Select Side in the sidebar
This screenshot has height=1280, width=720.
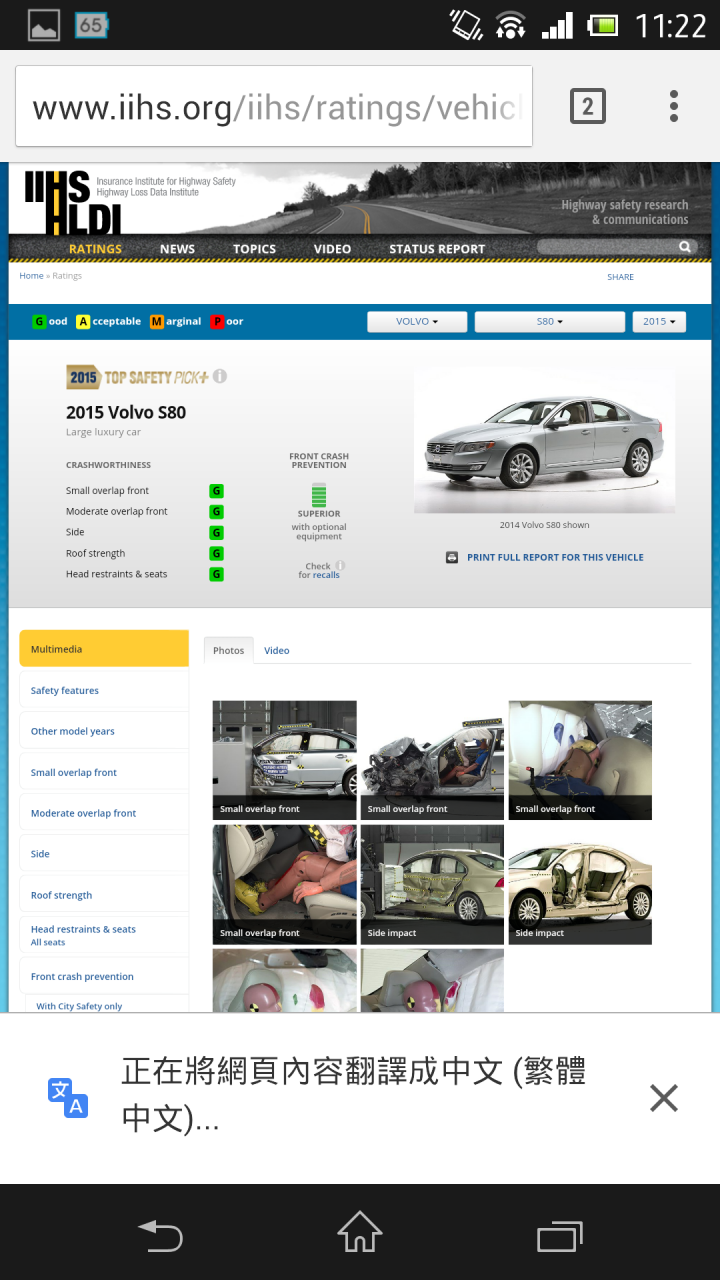pos(104,854)
